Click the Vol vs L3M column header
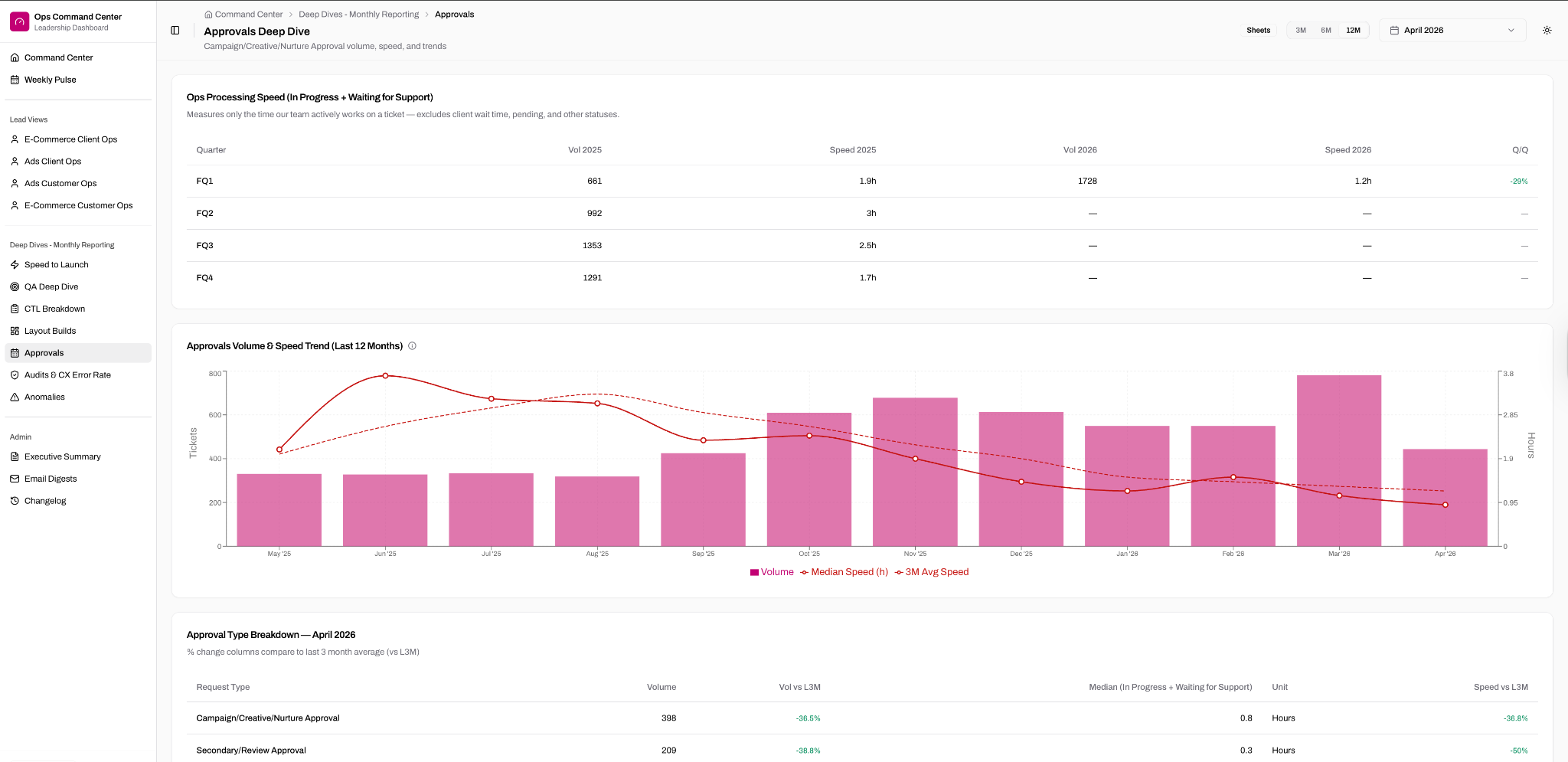The width and height of the screenshot is (1568, 762). pos(799,687)
